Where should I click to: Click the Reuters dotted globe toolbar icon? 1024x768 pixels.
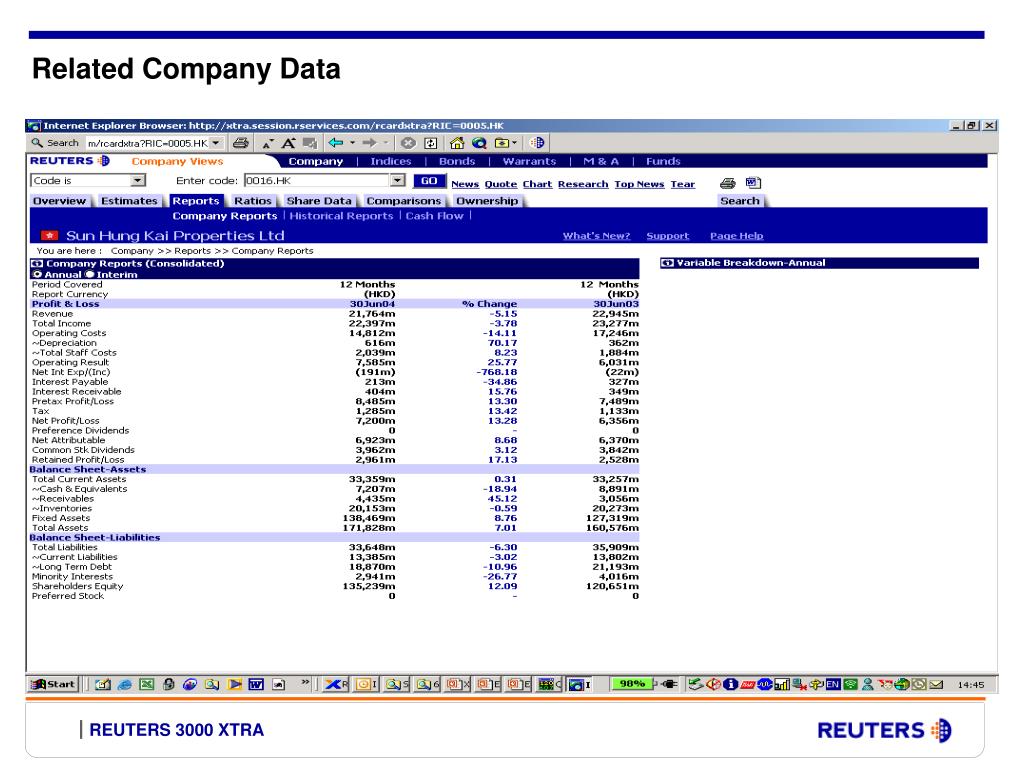pyautogui.click(x=537, y=143)
